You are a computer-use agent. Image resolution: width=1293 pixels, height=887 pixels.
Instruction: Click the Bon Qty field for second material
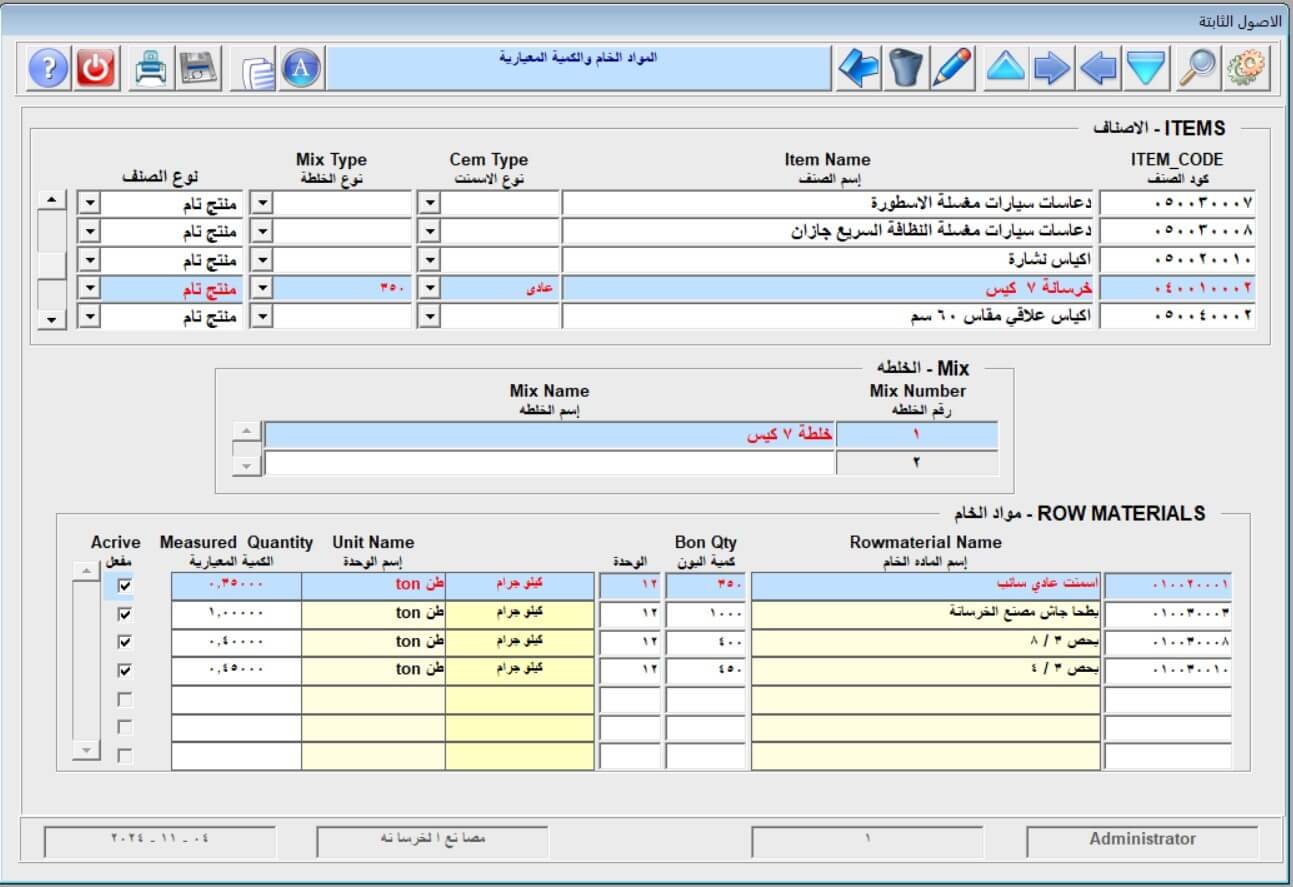coord(705,614)
